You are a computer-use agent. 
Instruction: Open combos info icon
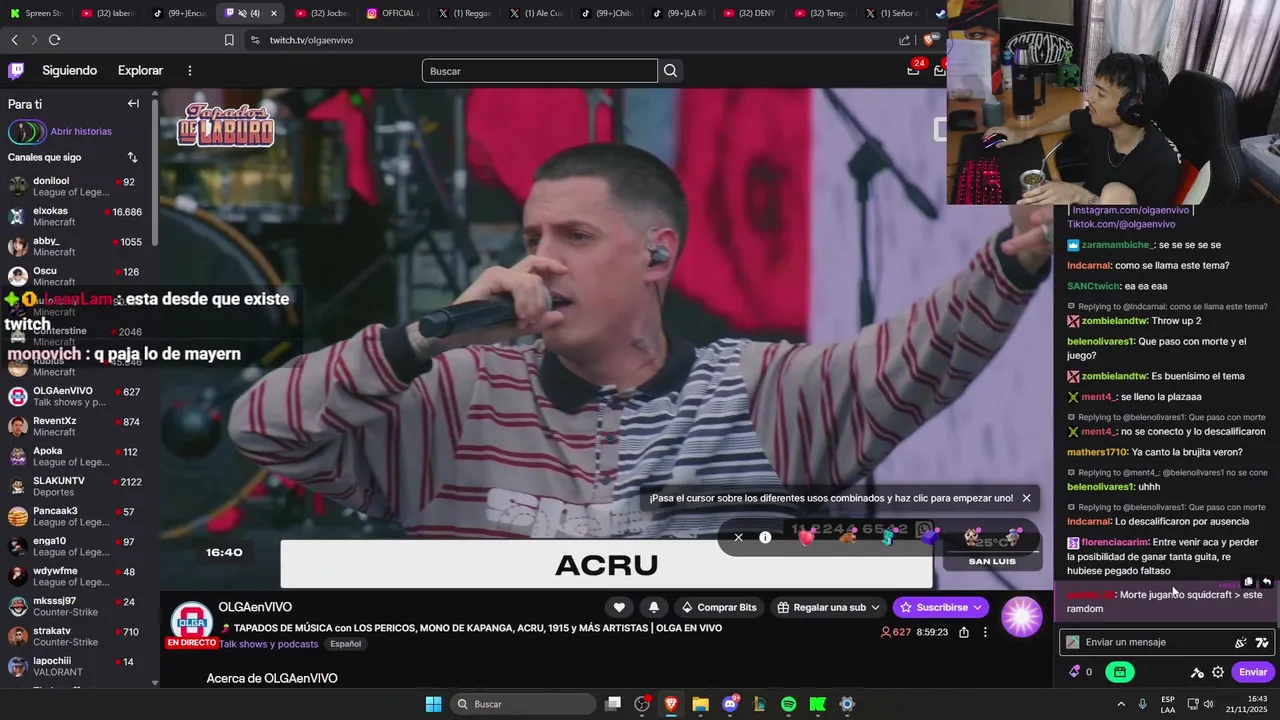tap(765, 537)
